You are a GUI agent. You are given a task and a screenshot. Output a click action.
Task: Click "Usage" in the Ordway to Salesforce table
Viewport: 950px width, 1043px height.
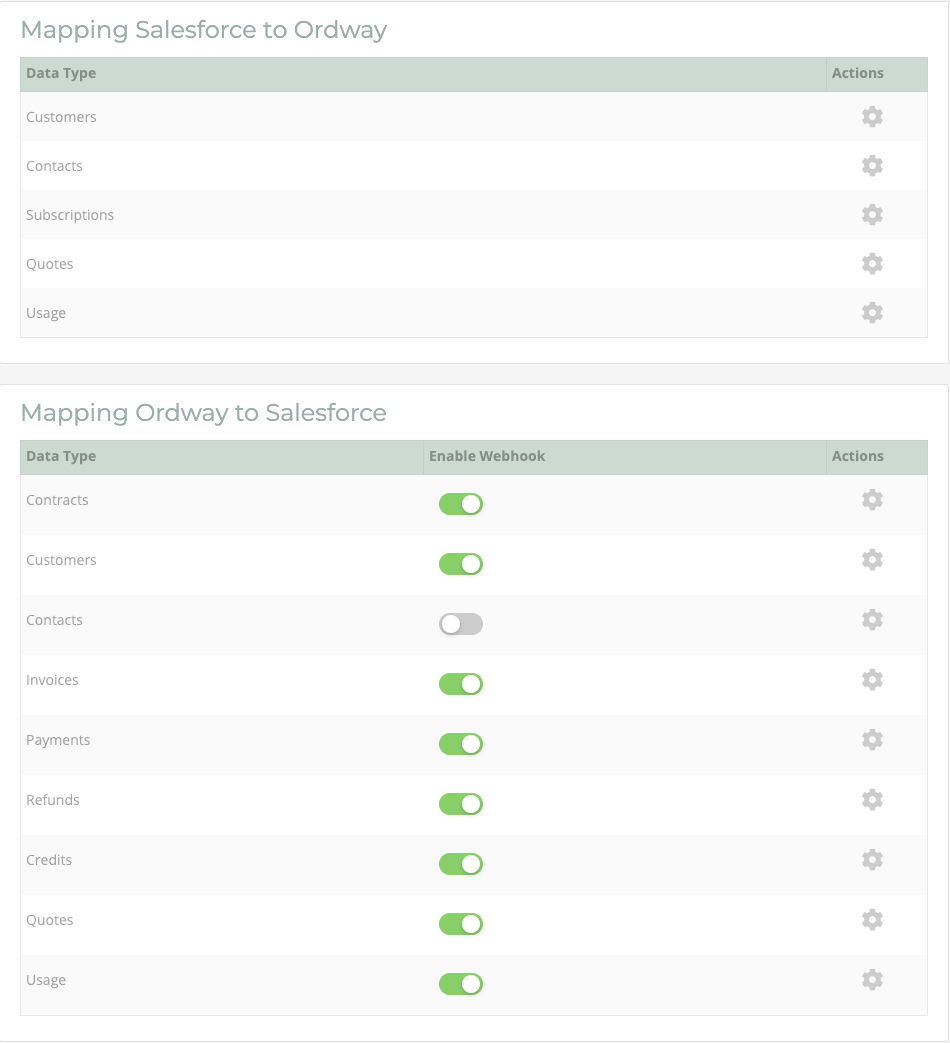point(46,980)
